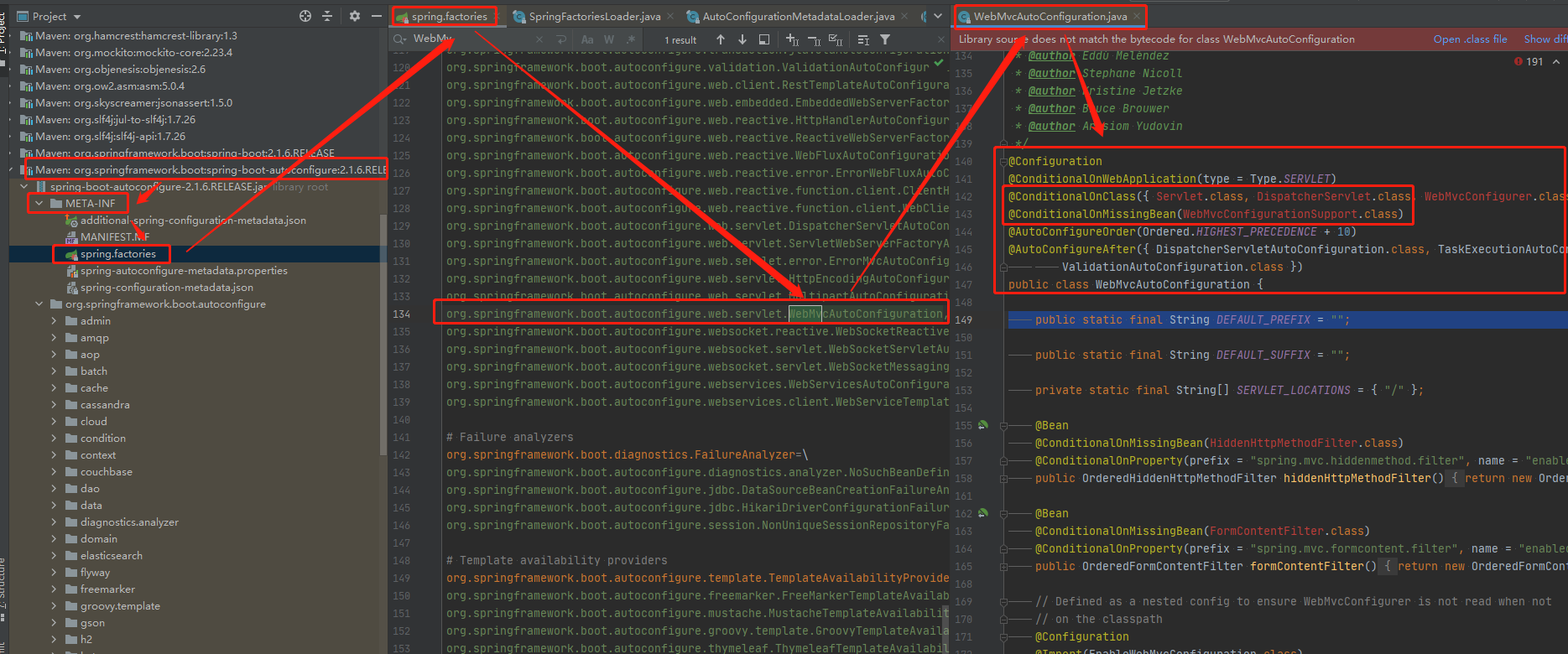Select spring-configuration-metadata.json file

click(x=166, y=288)
